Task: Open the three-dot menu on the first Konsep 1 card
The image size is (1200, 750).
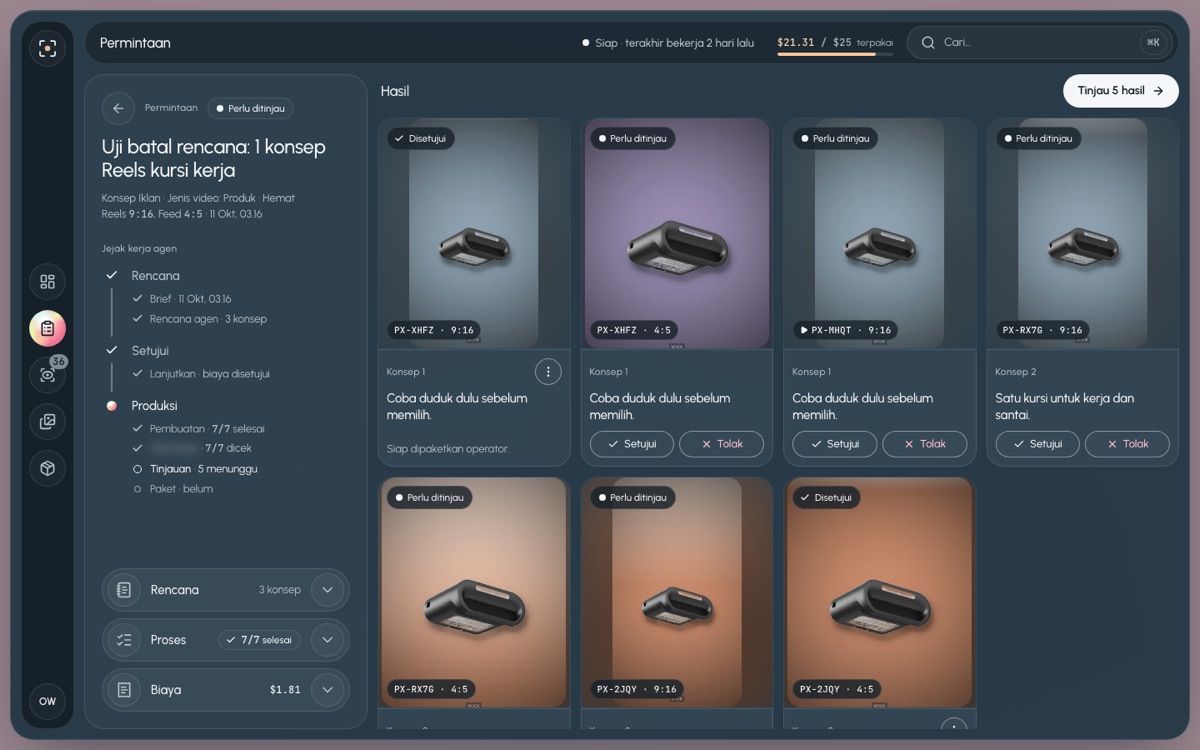Action: (548, 372)
